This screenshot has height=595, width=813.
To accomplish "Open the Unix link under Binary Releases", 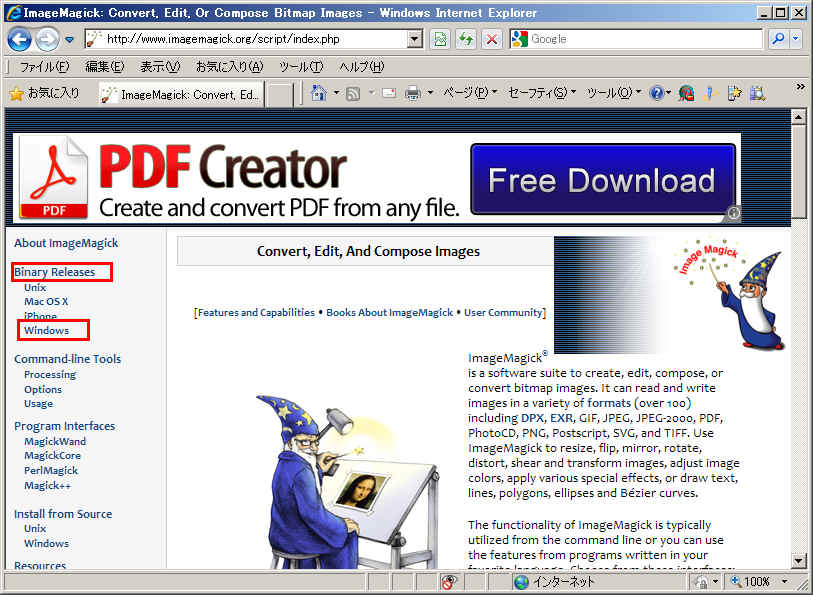I will [x=35, y=287].
